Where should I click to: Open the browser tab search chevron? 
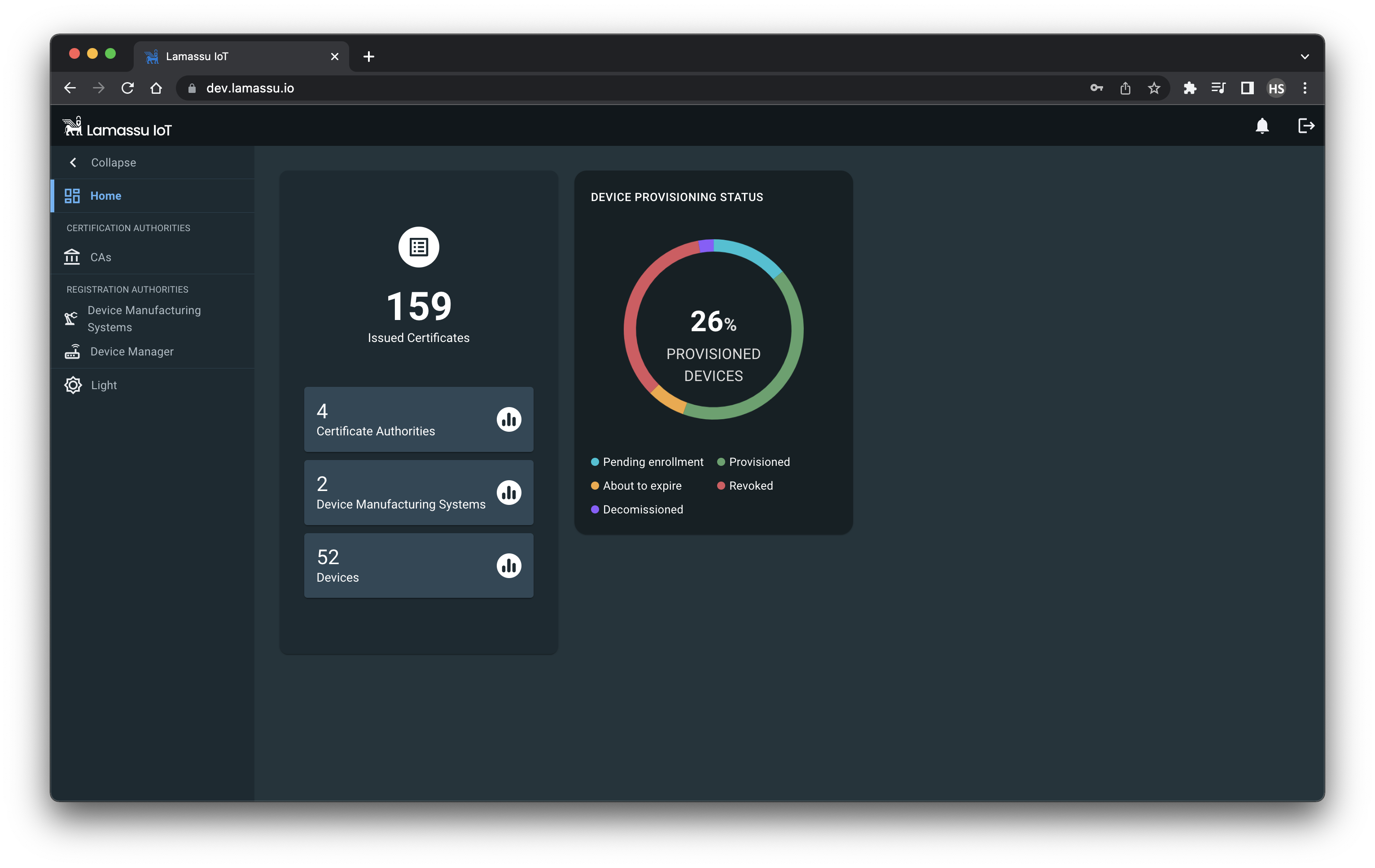click(1305, 56)
